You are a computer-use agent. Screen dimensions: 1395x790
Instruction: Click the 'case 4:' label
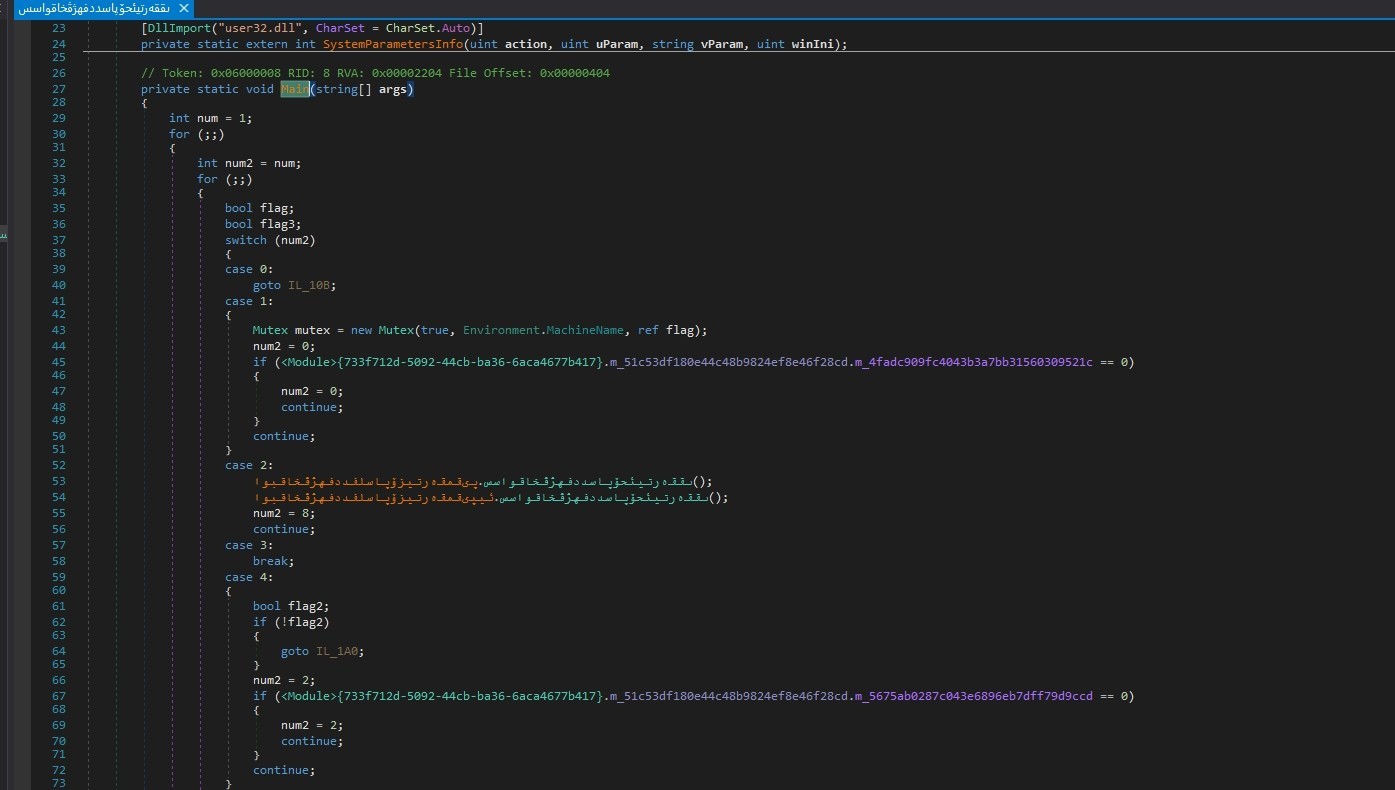tap(249, 577)
